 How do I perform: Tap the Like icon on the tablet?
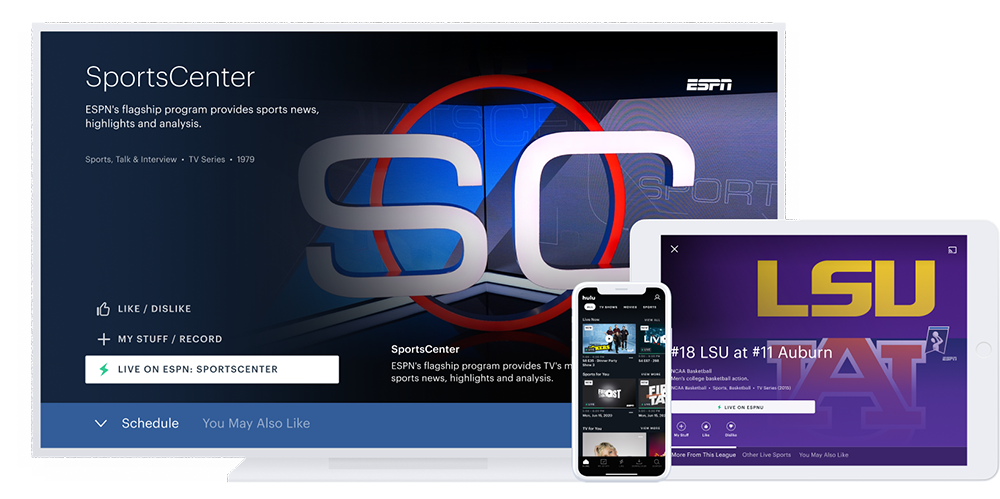click(x=706, y=426)
